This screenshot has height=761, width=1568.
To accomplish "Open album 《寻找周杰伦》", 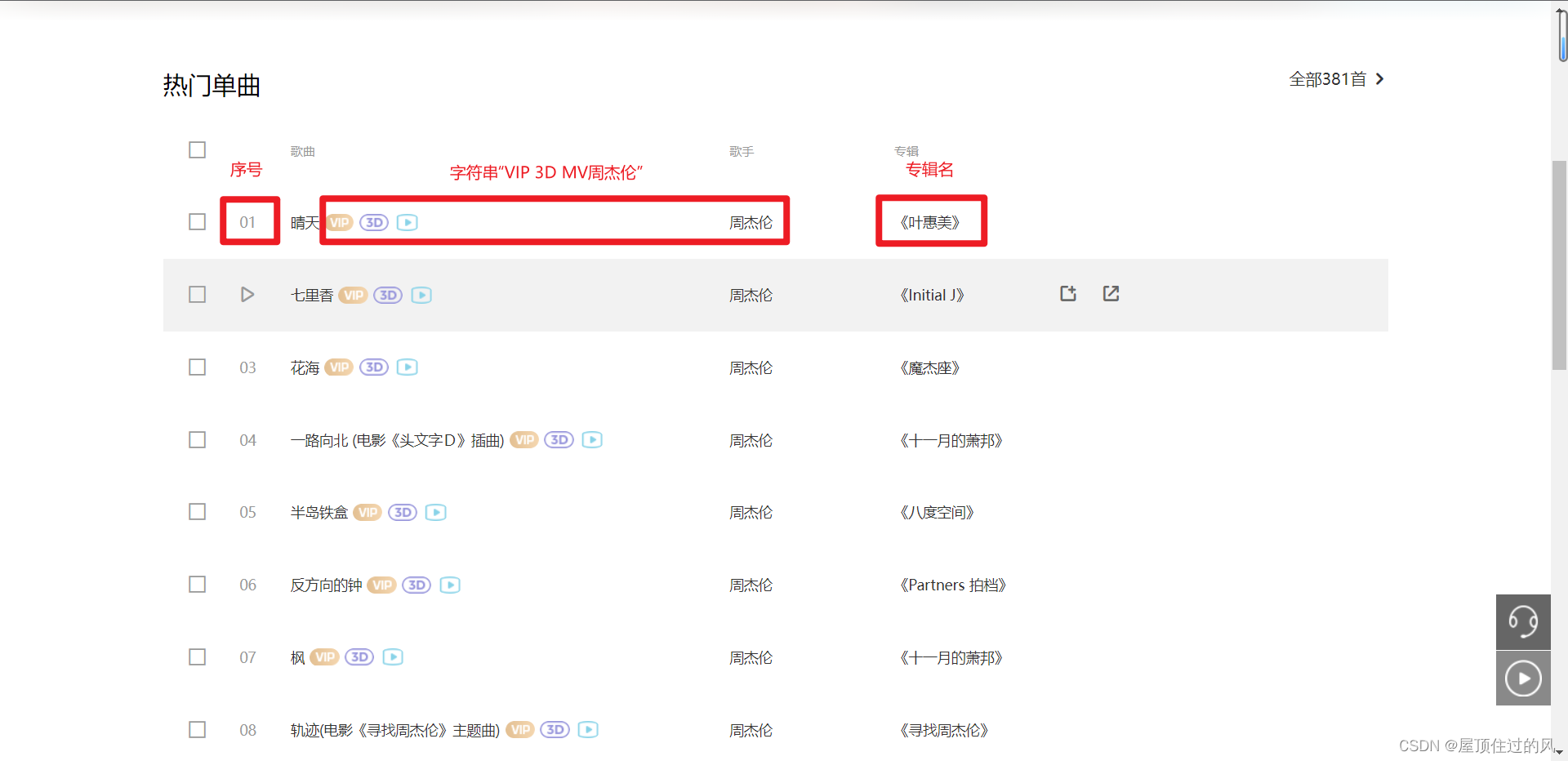I will click(x=944, y=731).
